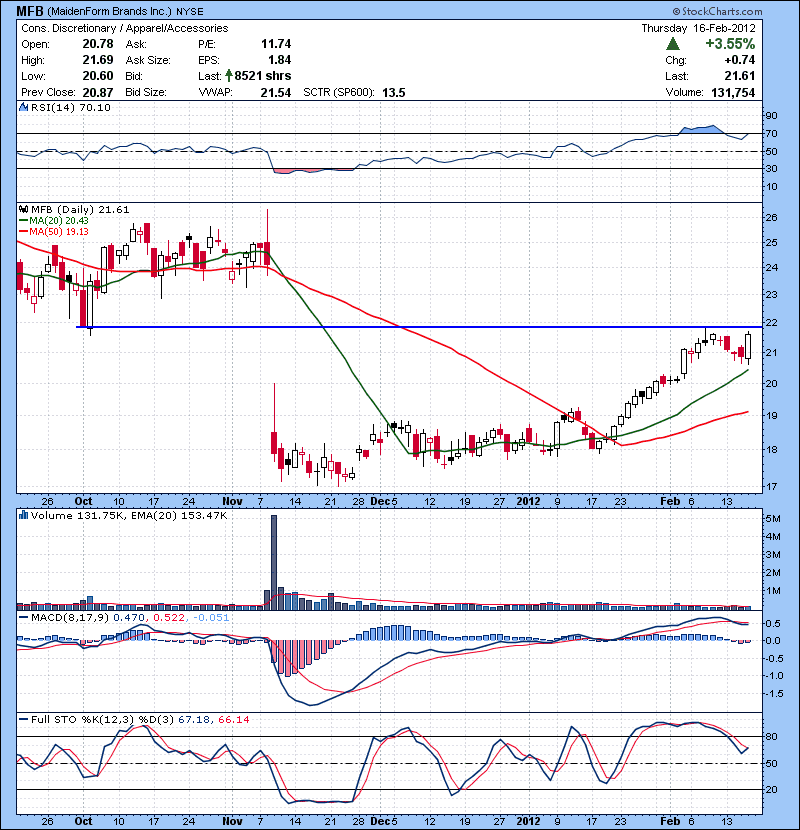Click the Dec label on the bottom axis

pyautogui.click(x=381, y=821)
